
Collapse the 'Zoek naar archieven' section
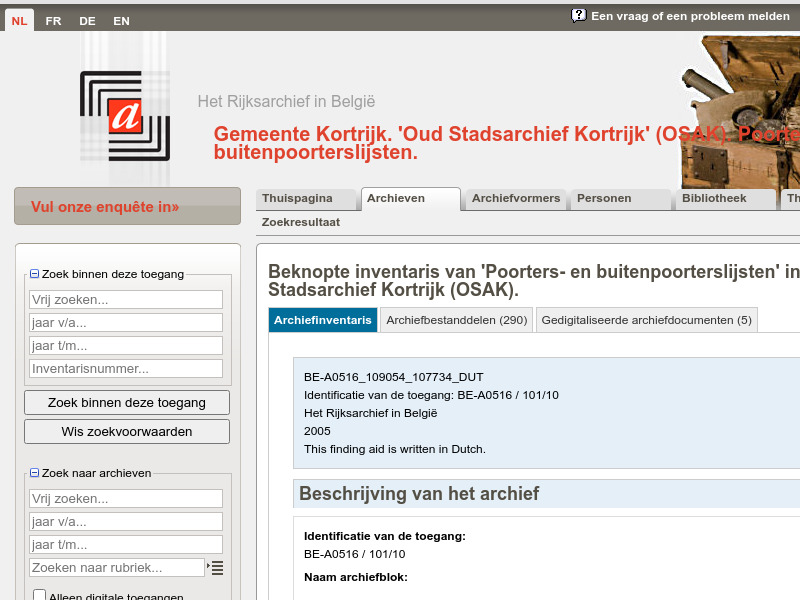[x=34, y=472]
